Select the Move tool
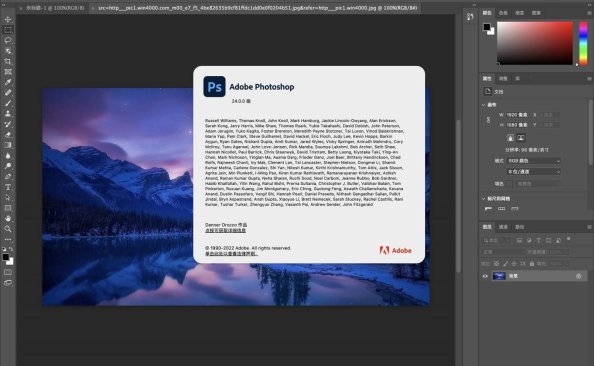594x366 pixels. point(8,19)
